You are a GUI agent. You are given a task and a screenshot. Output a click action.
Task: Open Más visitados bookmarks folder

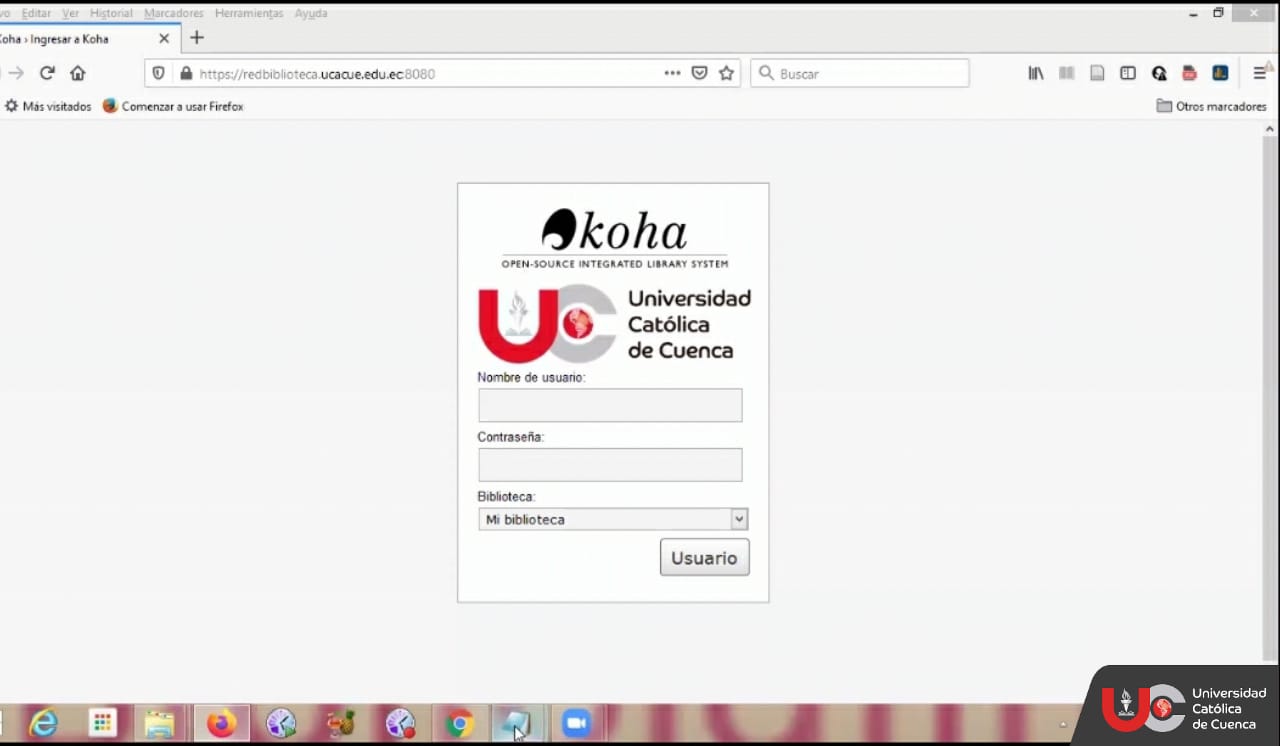pos(48,106)
